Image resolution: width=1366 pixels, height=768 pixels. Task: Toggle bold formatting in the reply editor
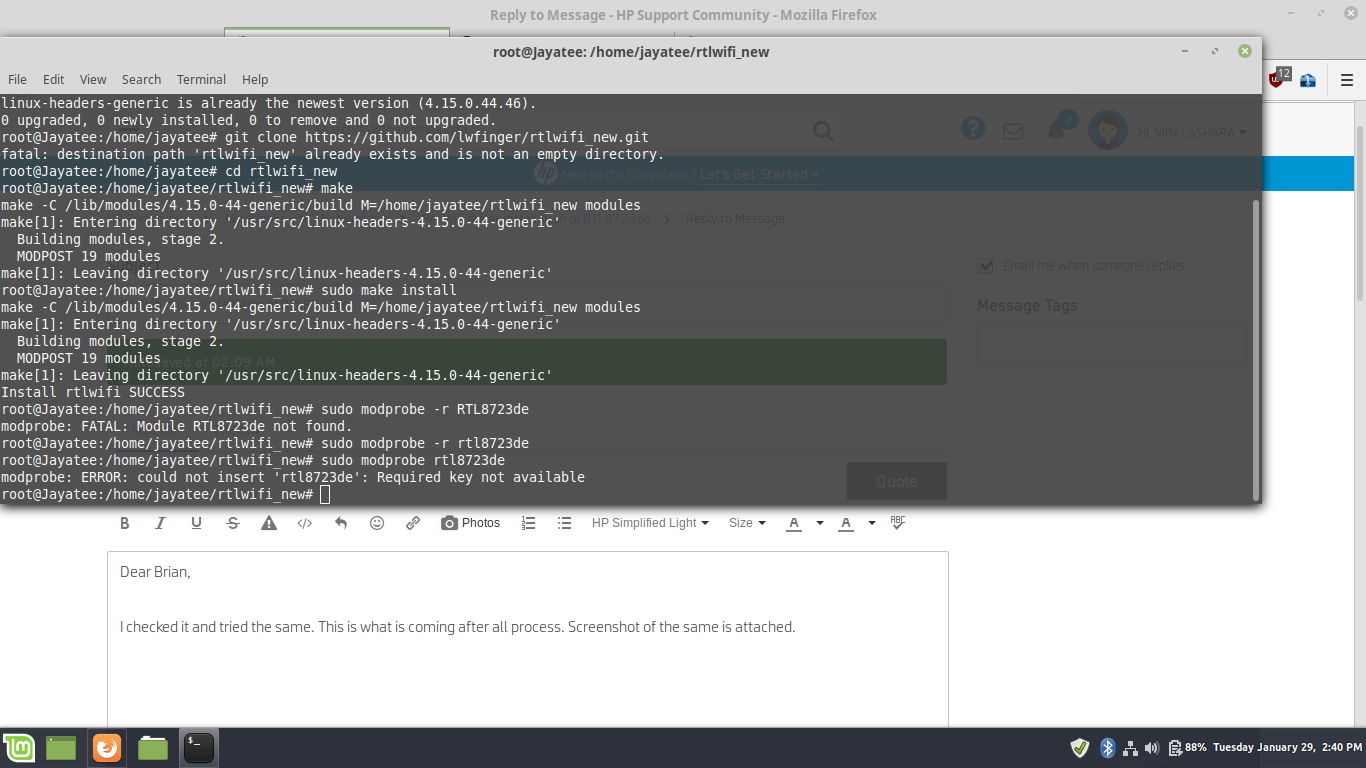125,523
